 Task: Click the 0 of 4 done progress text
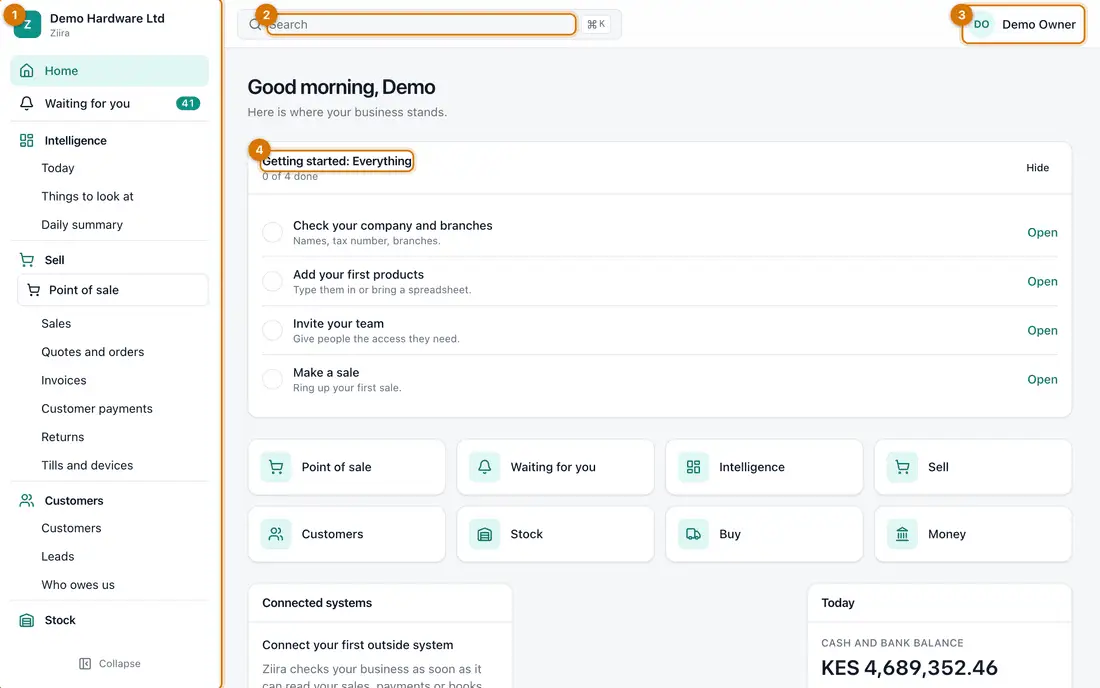click(x=290, y=177)
